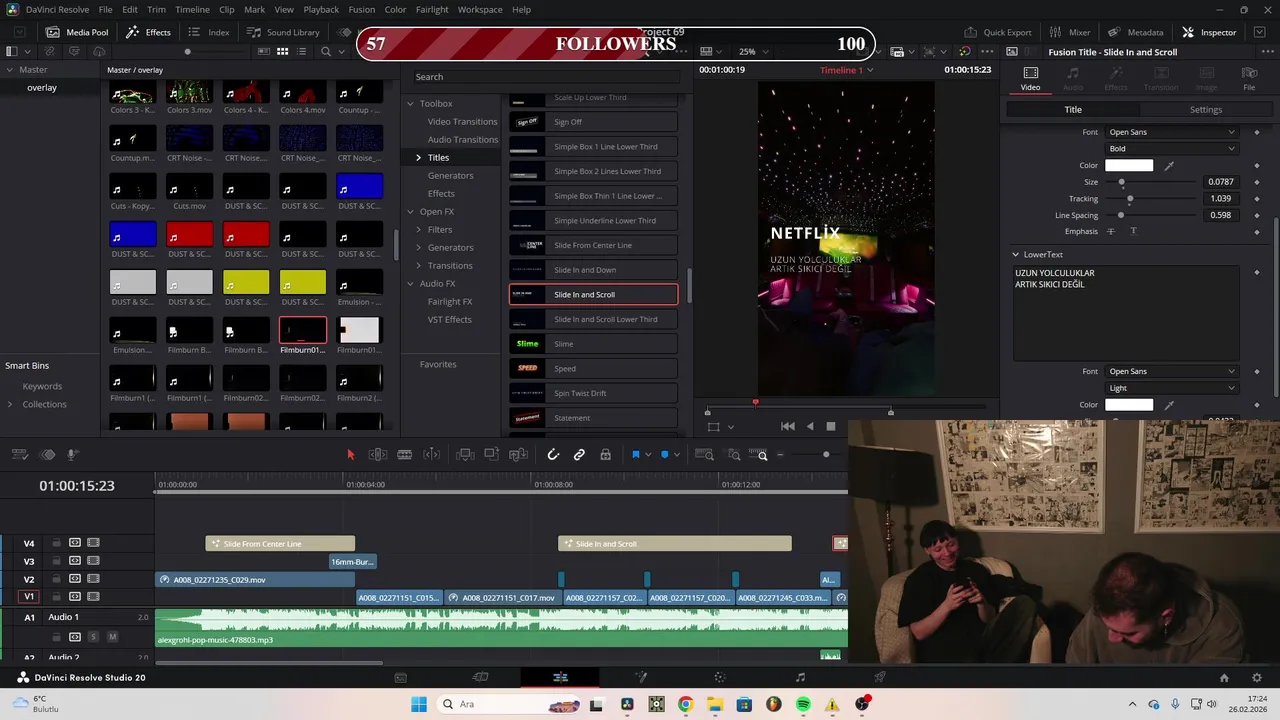Pick color with the top eyedropper
This screenshot has width=1280, height=720.
[x=1169, y=166]
